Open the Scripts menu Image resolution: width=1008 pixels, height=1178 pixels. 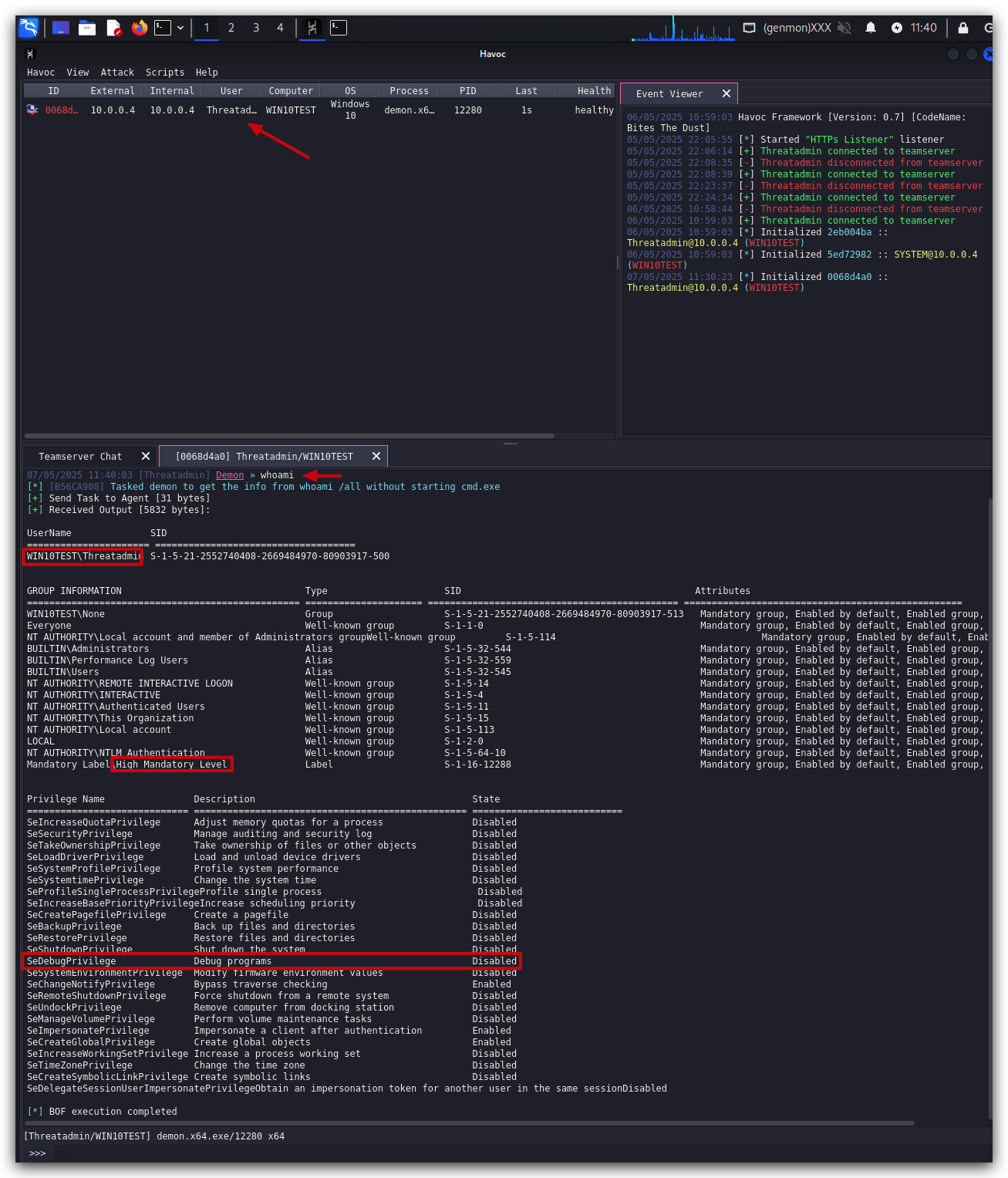click(165, 73)
